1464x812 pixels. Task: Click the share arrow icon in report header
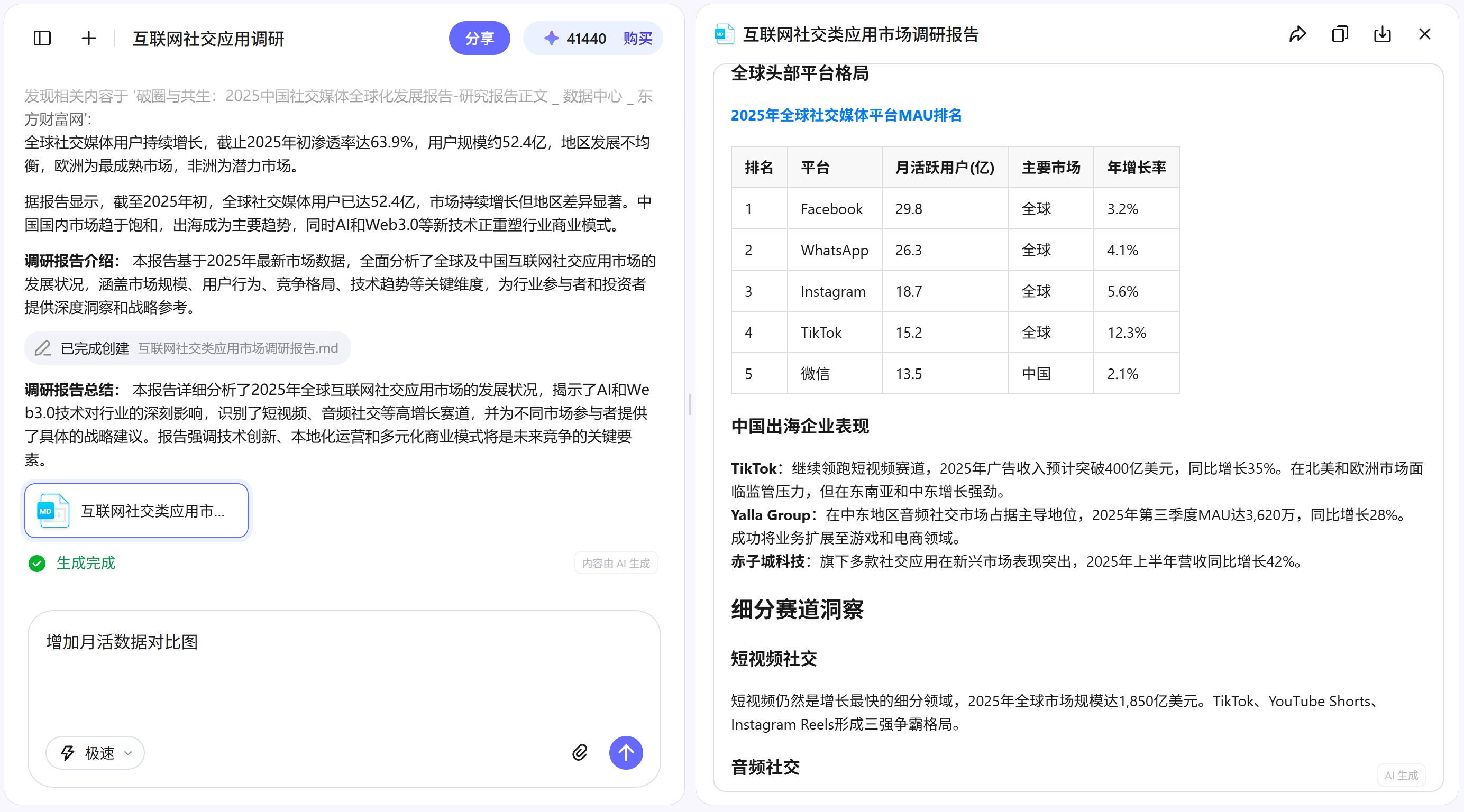click(1297, 35)
